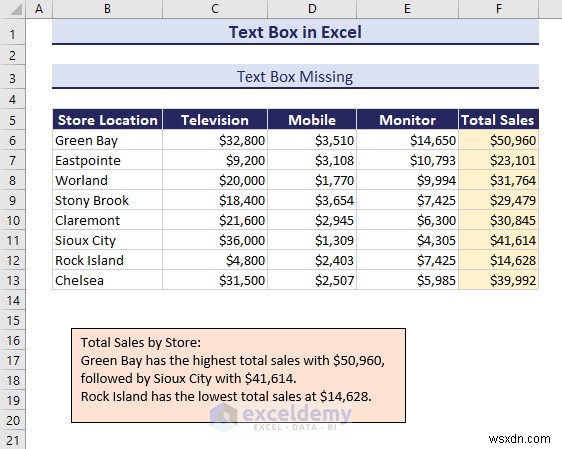
Task: Select column D header
Action: pyautogui.click(x=312, y=9)
